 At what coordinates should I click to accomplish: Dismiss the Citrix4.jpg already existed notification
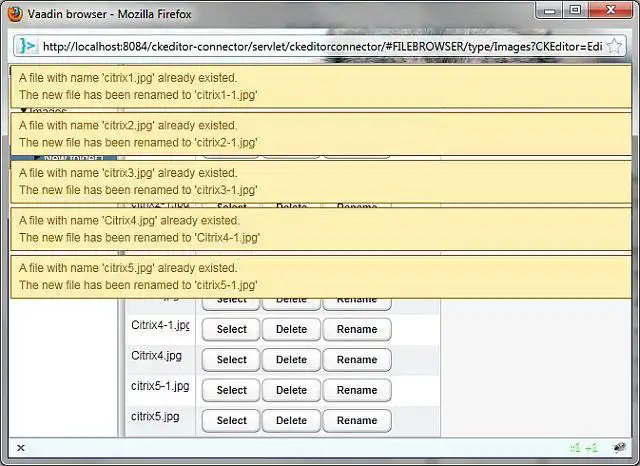tap(321, 229)
